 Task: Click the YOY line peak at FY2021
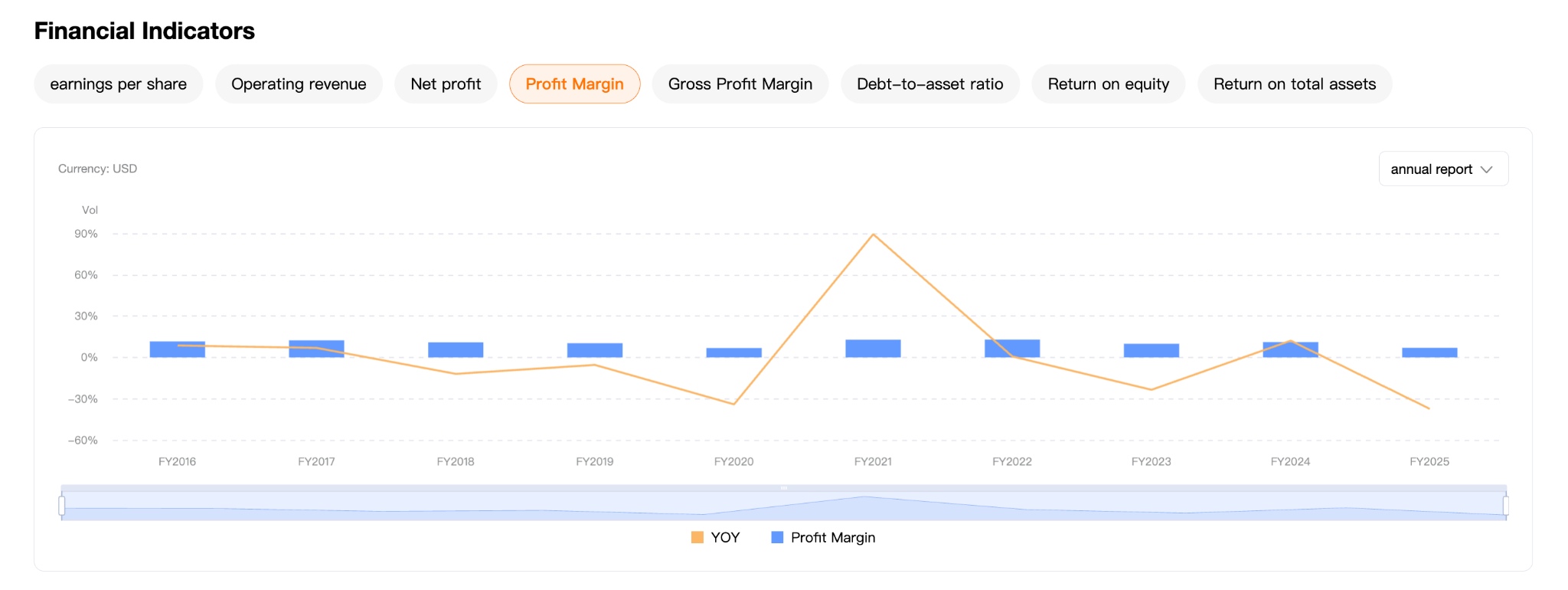click(873, 234)
